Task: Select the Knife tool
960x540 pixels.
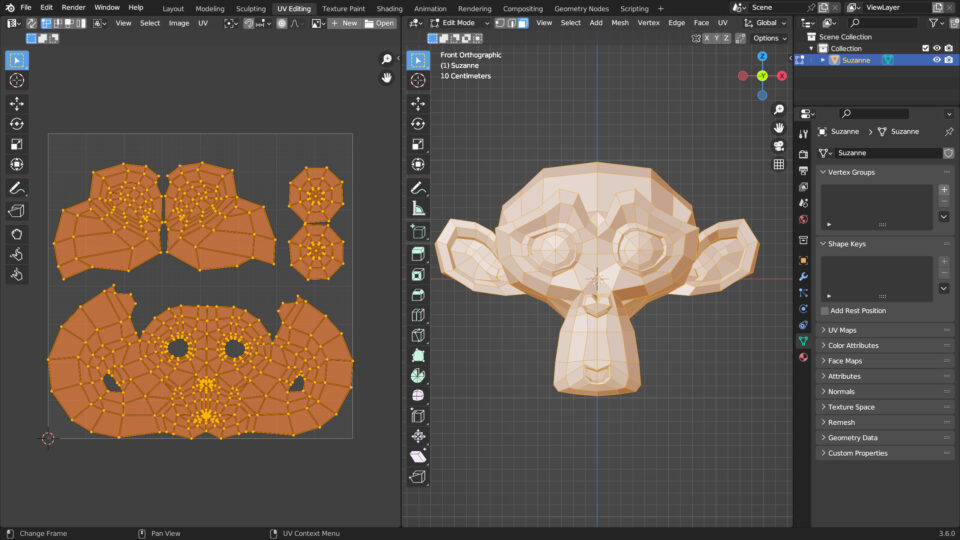Action: (418, 335)
